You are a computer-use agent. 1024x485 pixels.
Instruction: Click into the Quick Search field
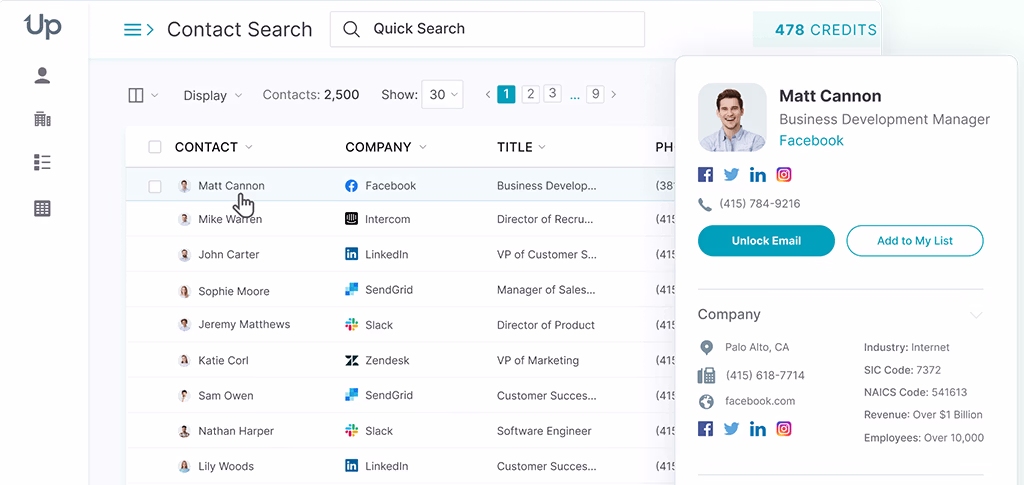pyautogui.click(x=487, y=29)
